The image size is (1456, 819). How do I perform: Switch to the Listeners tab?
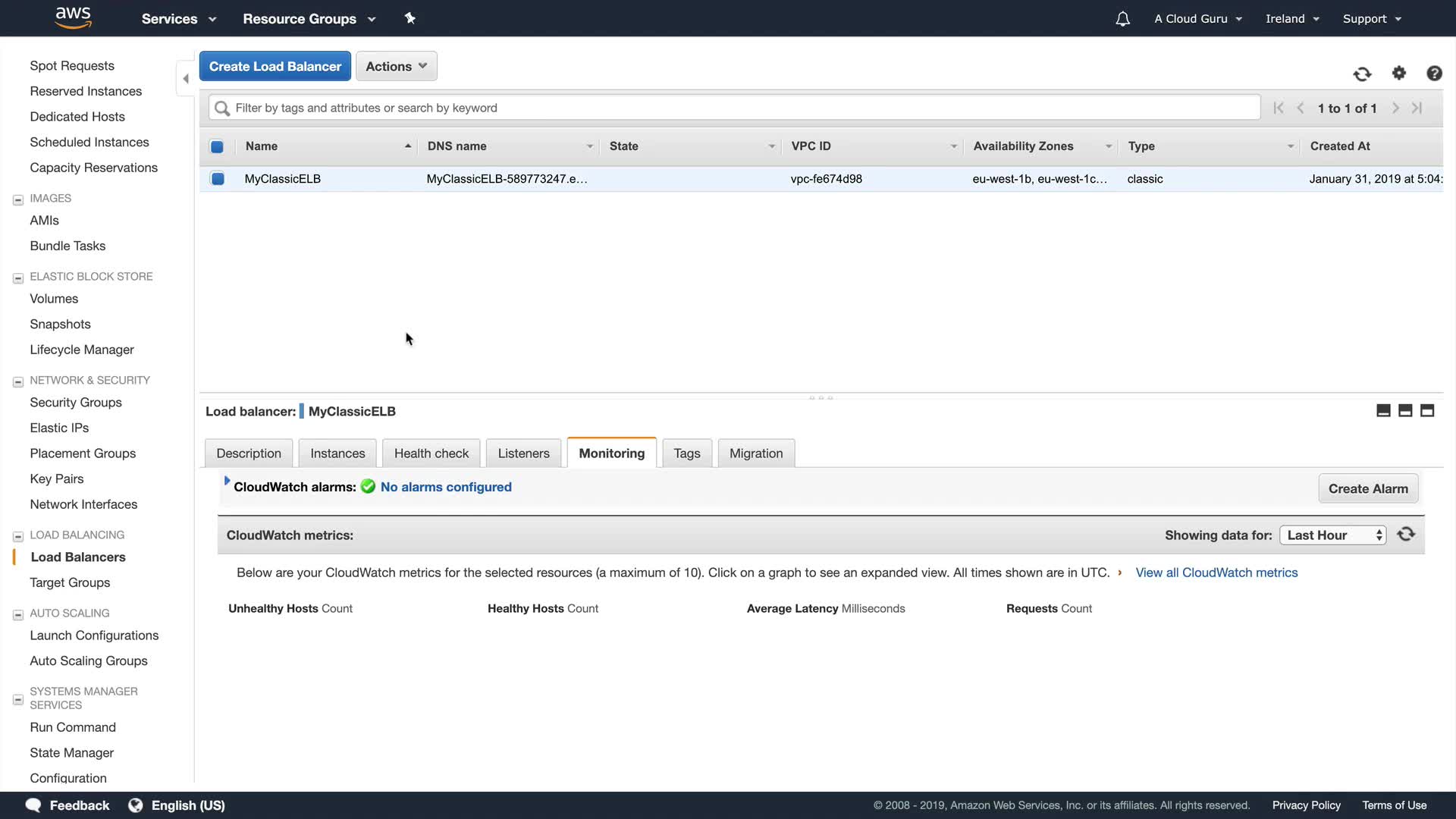[x=523, y=453]
